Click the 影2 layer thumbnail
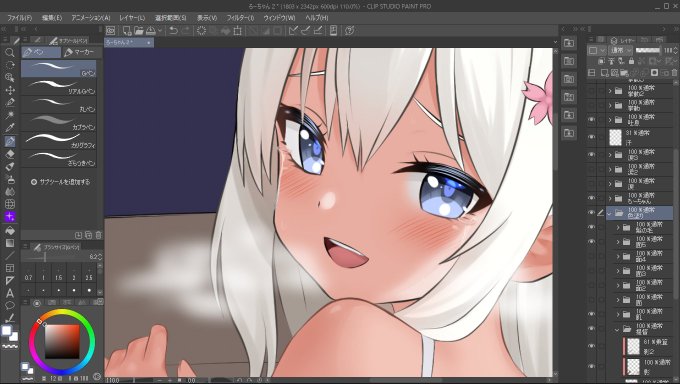 coord(634,347)
